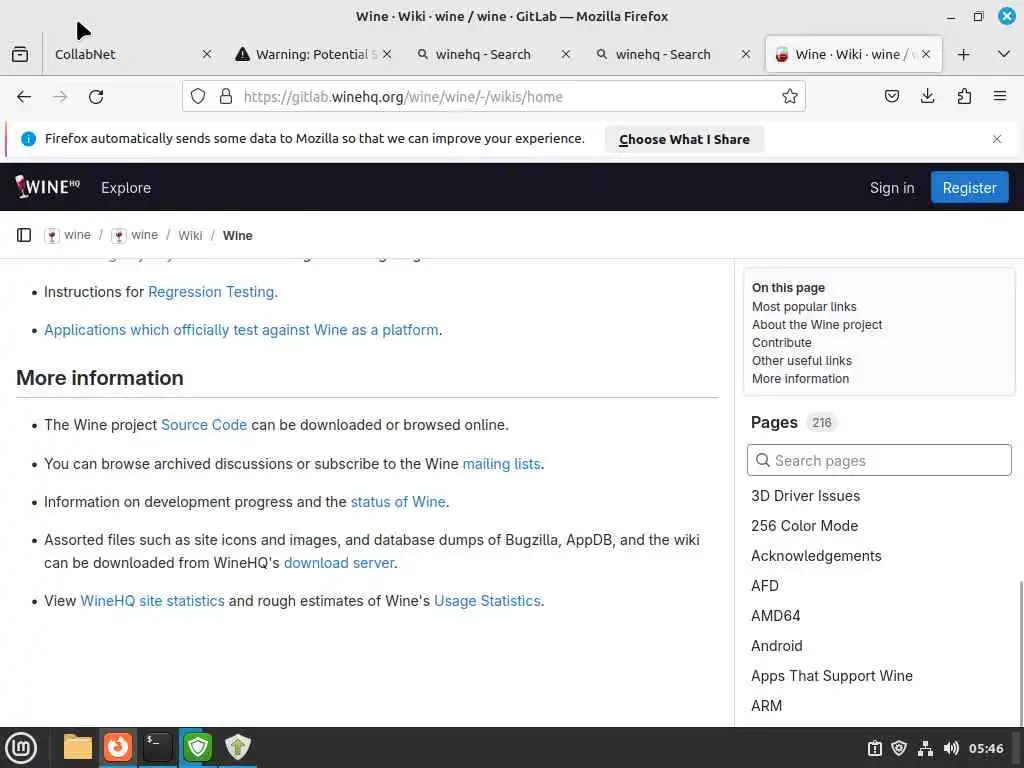Screen dimensions: 1024x768
Task: Open the AMD64 wiki page
Action: (x=775, y=616)
